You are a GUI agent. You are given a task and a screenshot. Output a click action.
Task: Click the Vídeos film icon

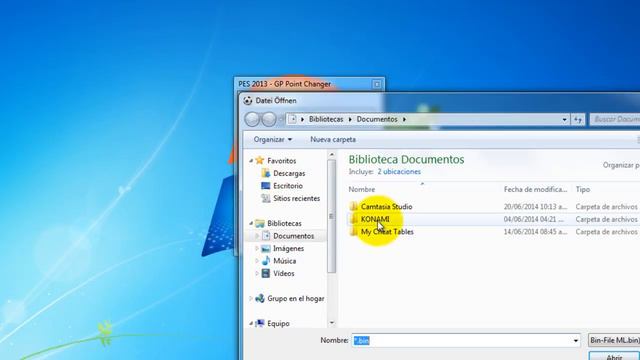tap(266, 273)
